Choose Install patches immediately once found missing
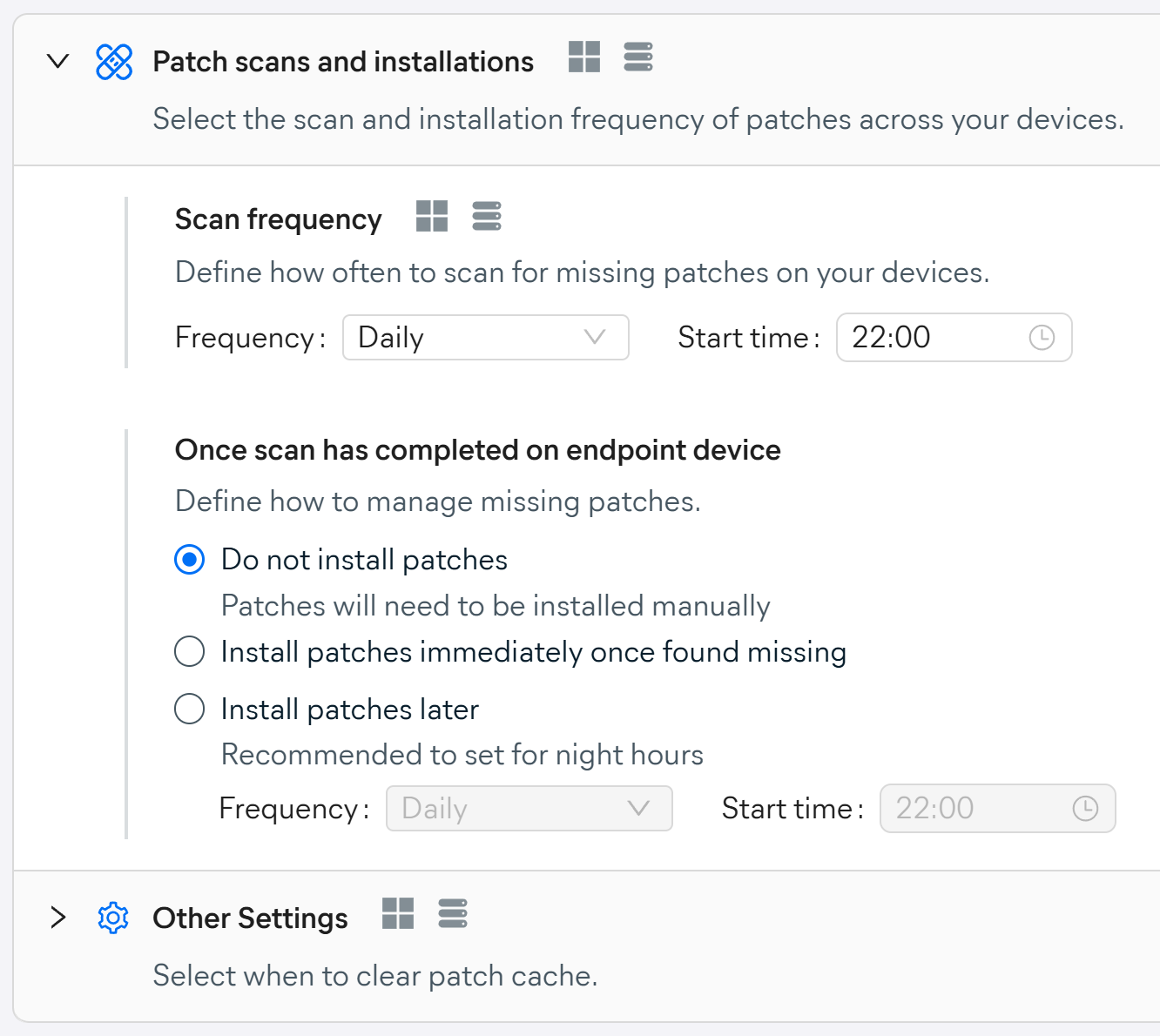 tap(190, 651)
